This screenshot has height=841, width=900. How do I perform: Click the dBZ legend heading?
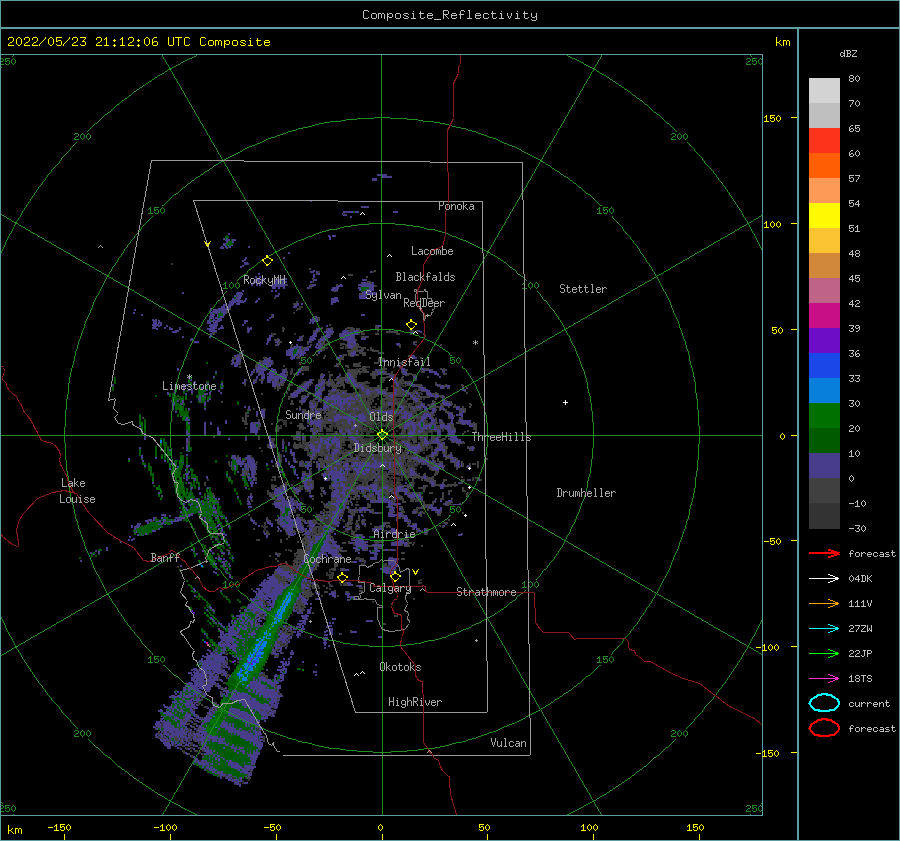848,53
